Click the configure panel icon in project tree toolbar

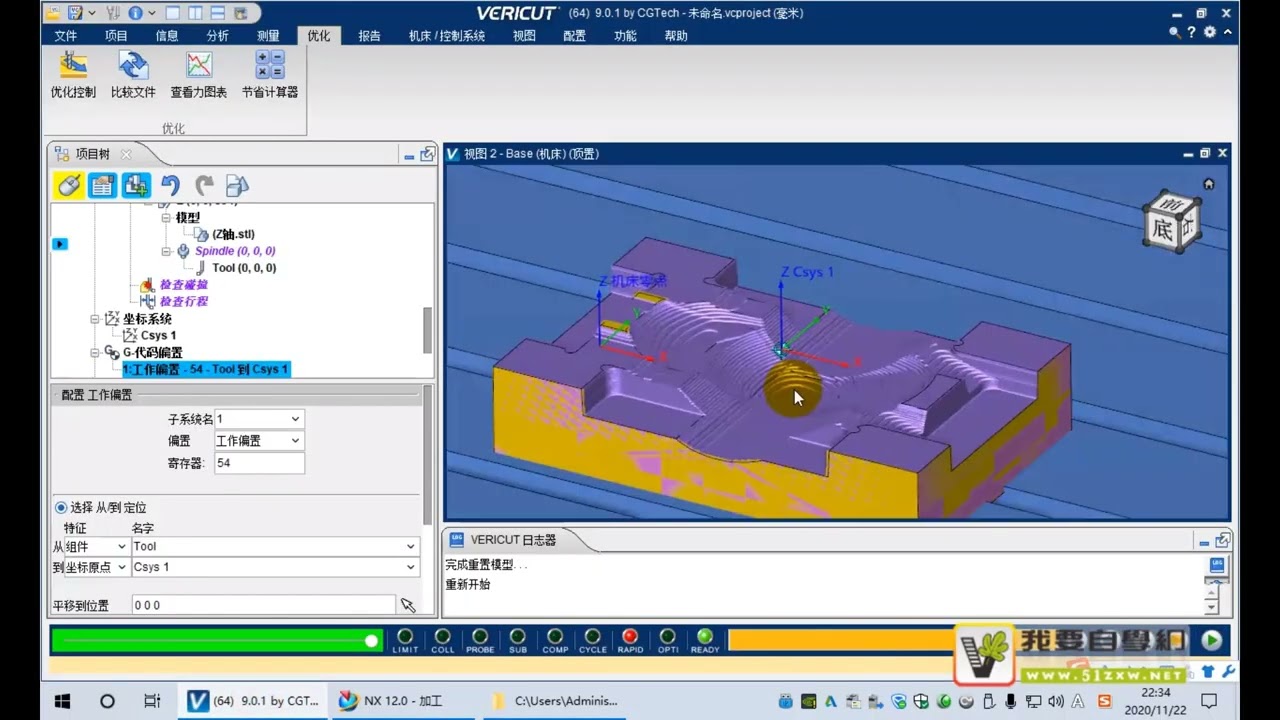point(102,185)
